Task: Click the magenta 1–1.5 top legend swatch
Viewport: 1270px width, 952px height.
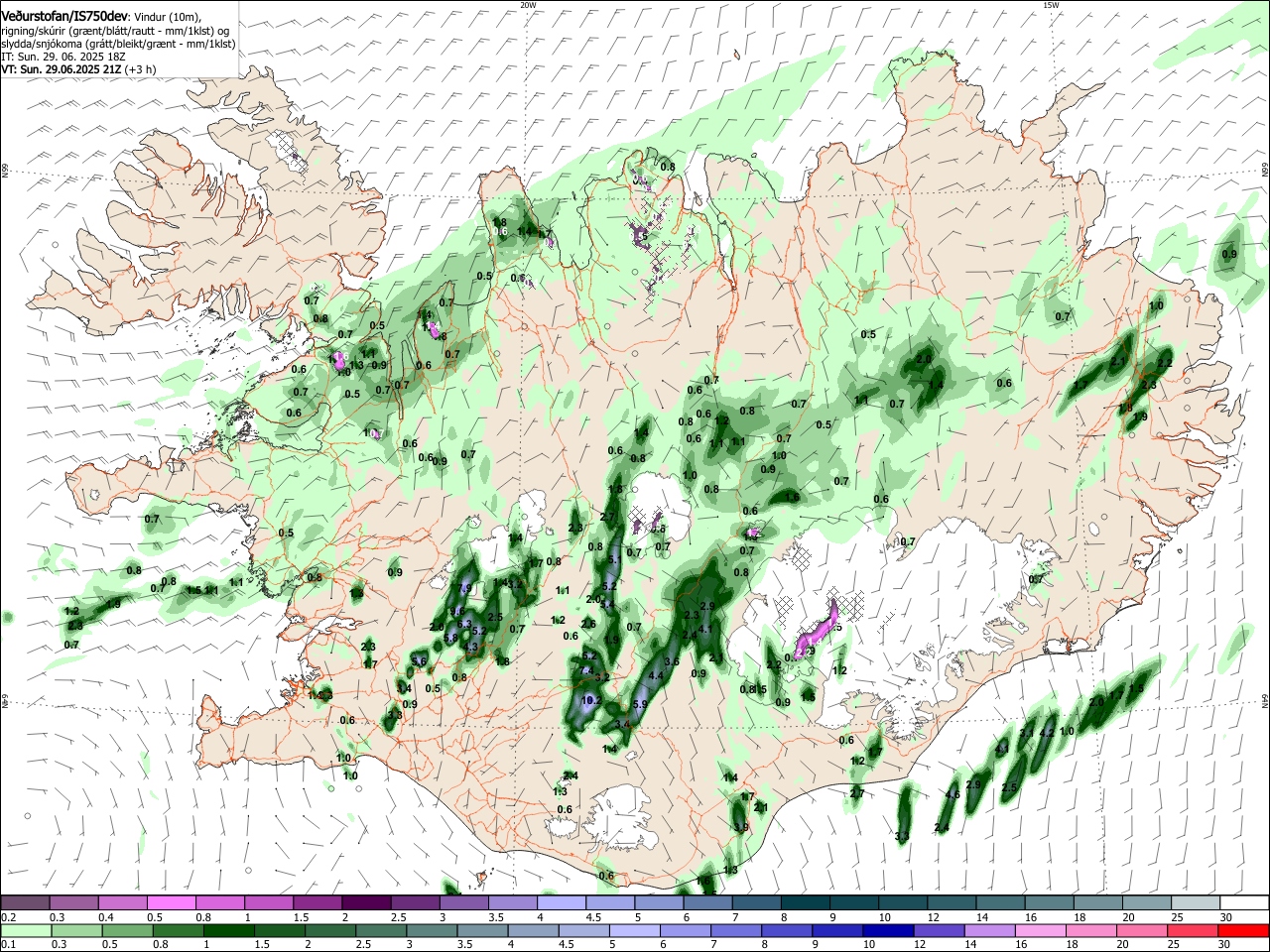Action: [x=268, y=903]
